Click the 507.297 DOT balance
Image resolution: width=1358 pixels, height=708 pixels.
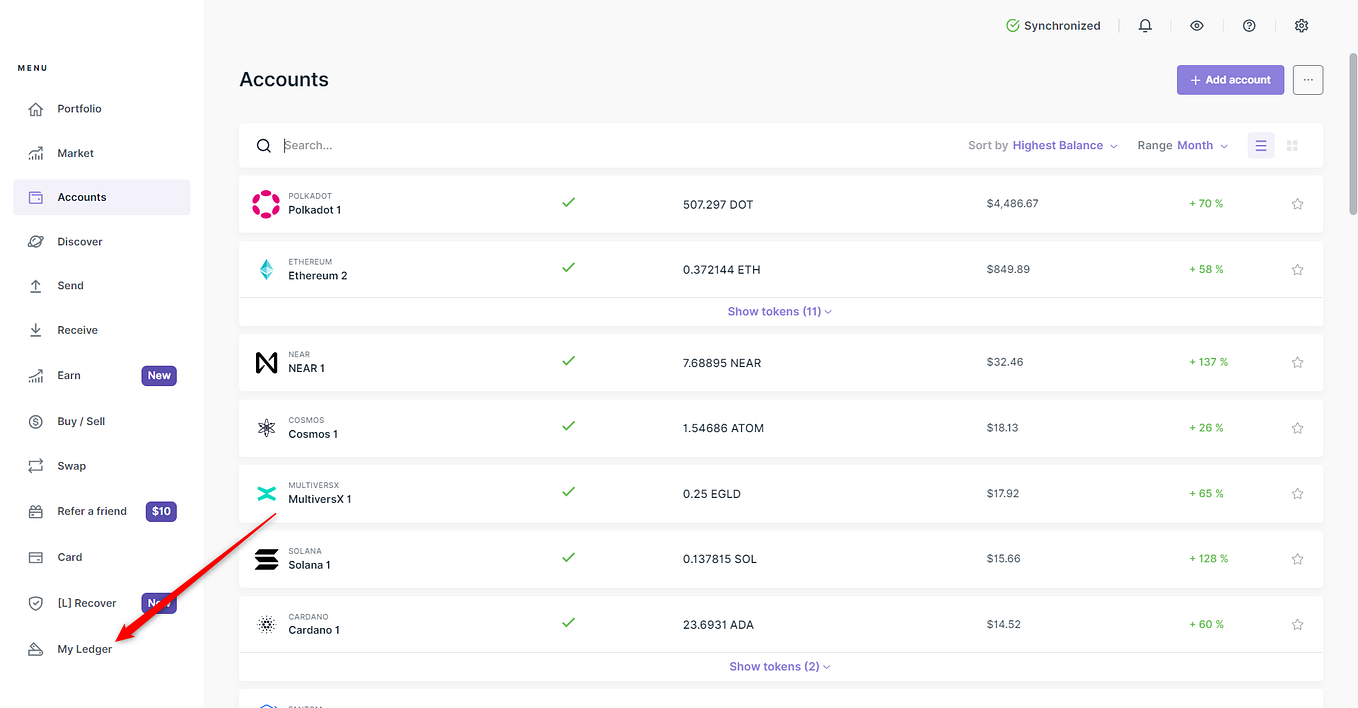coord(718,205)
